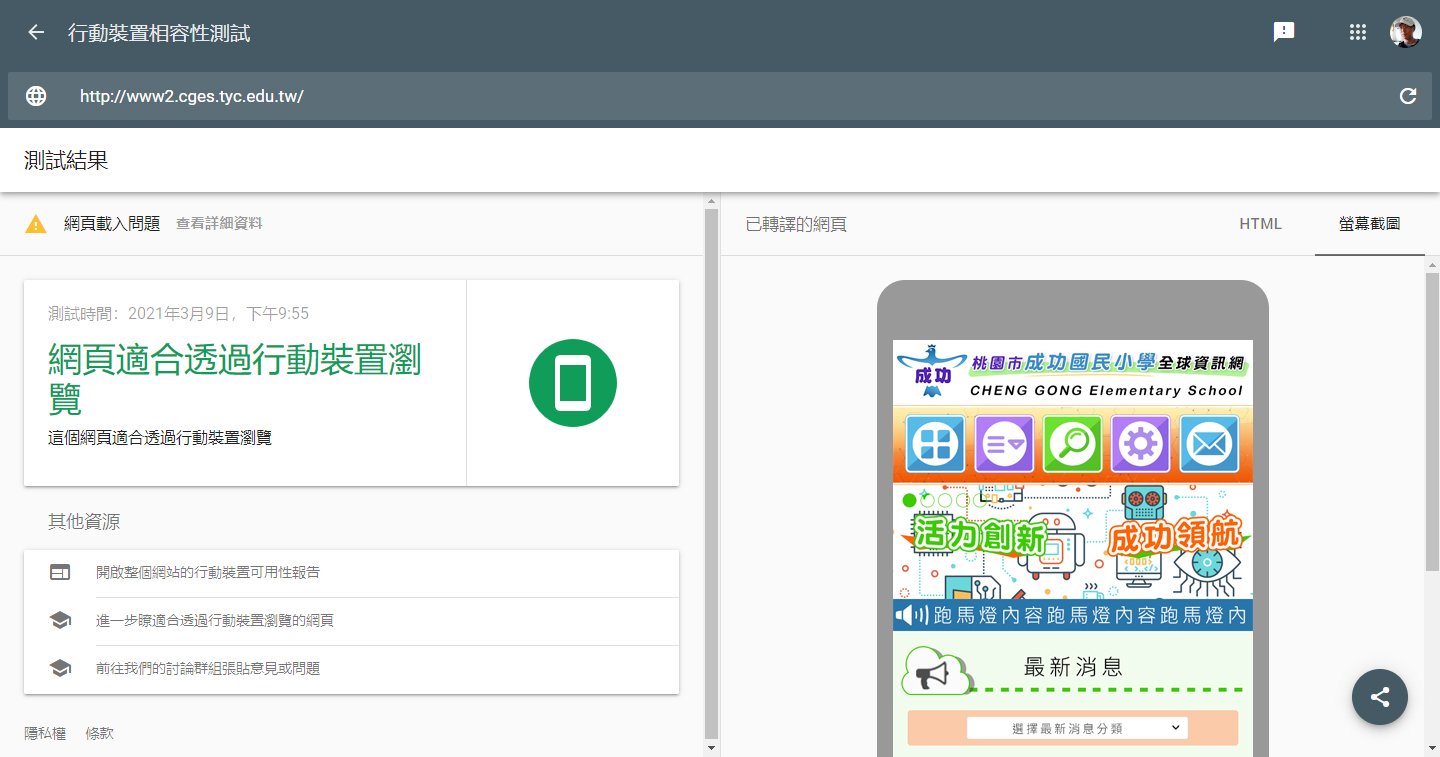This screenshot has height=757, width=1440.
Task: Click the reload test icon in URL bar
Action: (x=1407, y=96)
